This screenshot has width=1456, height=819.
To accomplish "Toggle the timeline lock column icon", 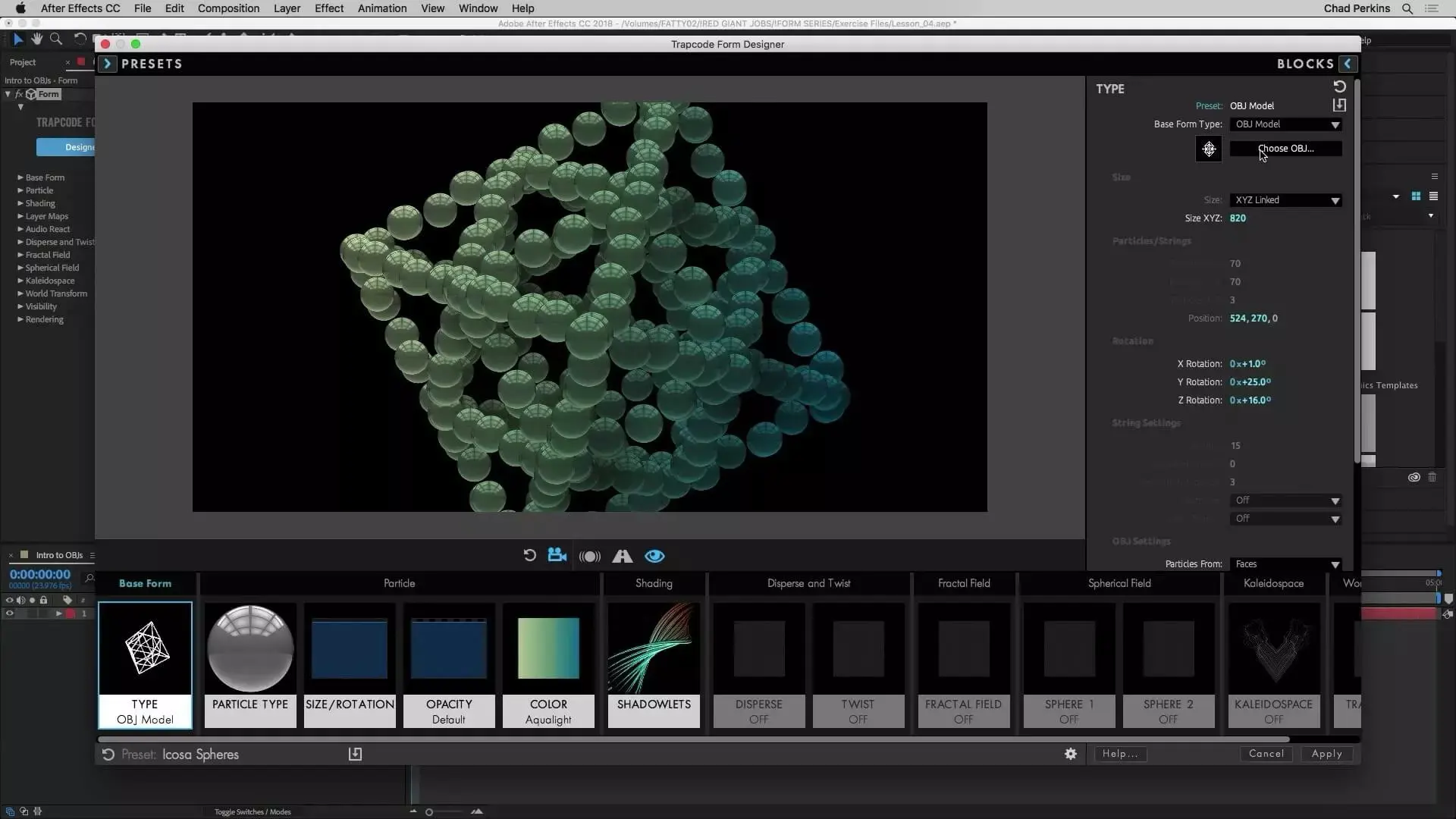I will (x=43, y=600).
